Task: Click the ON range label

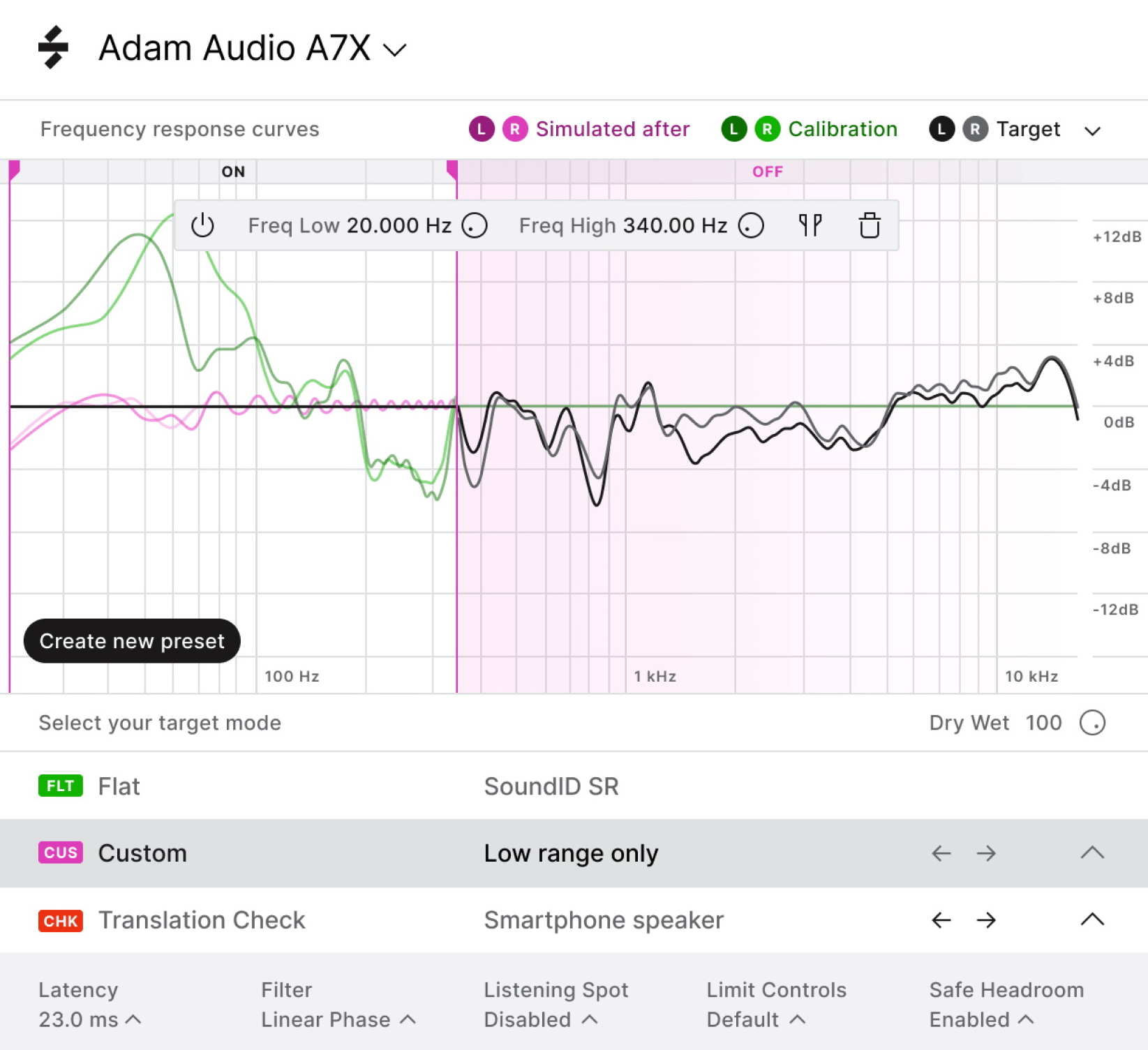Action: [233, 172]
